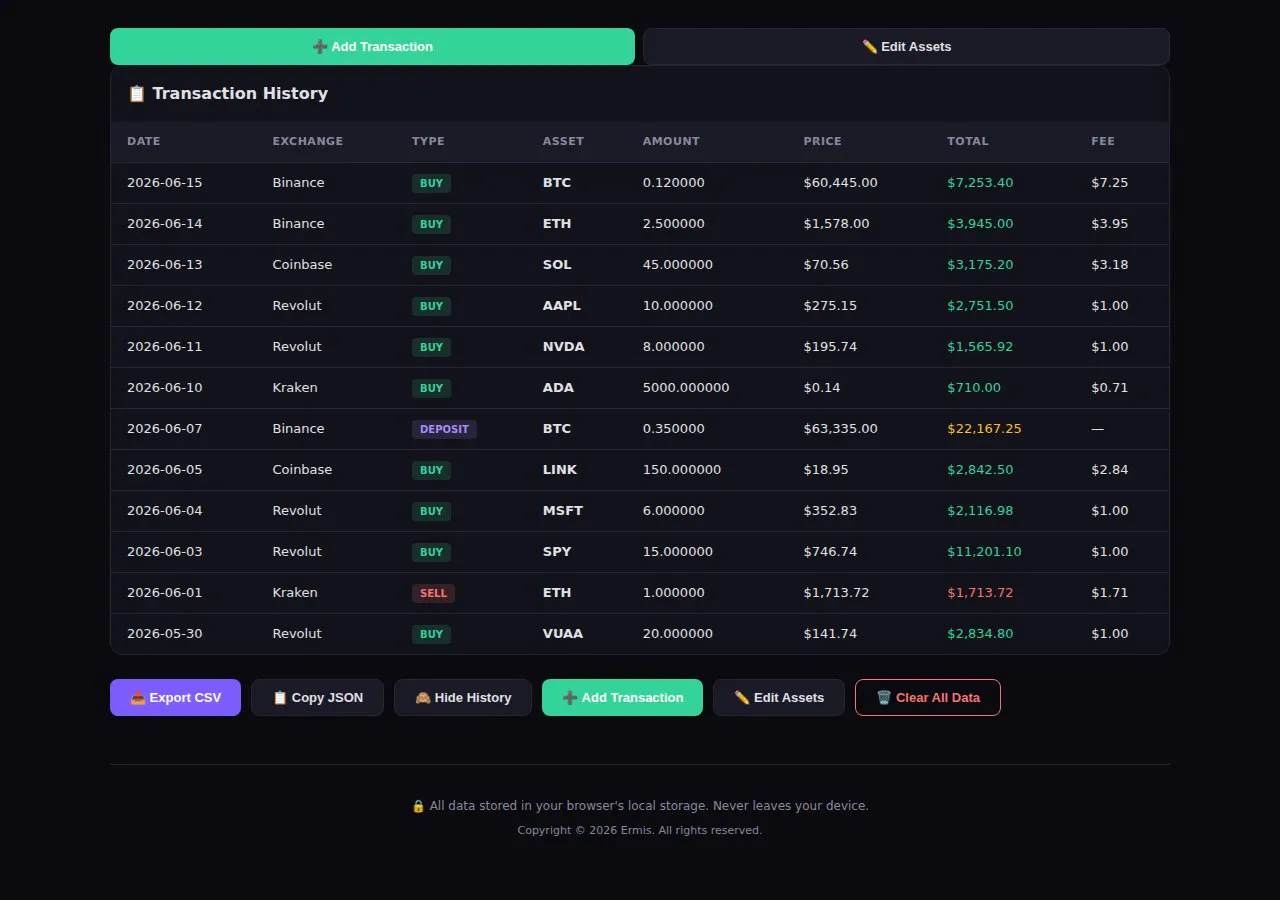Click the Copyright 2026 Ermis footer text
The width and height of the screenshot is (1280, 900).
click(x=640, y=830)
